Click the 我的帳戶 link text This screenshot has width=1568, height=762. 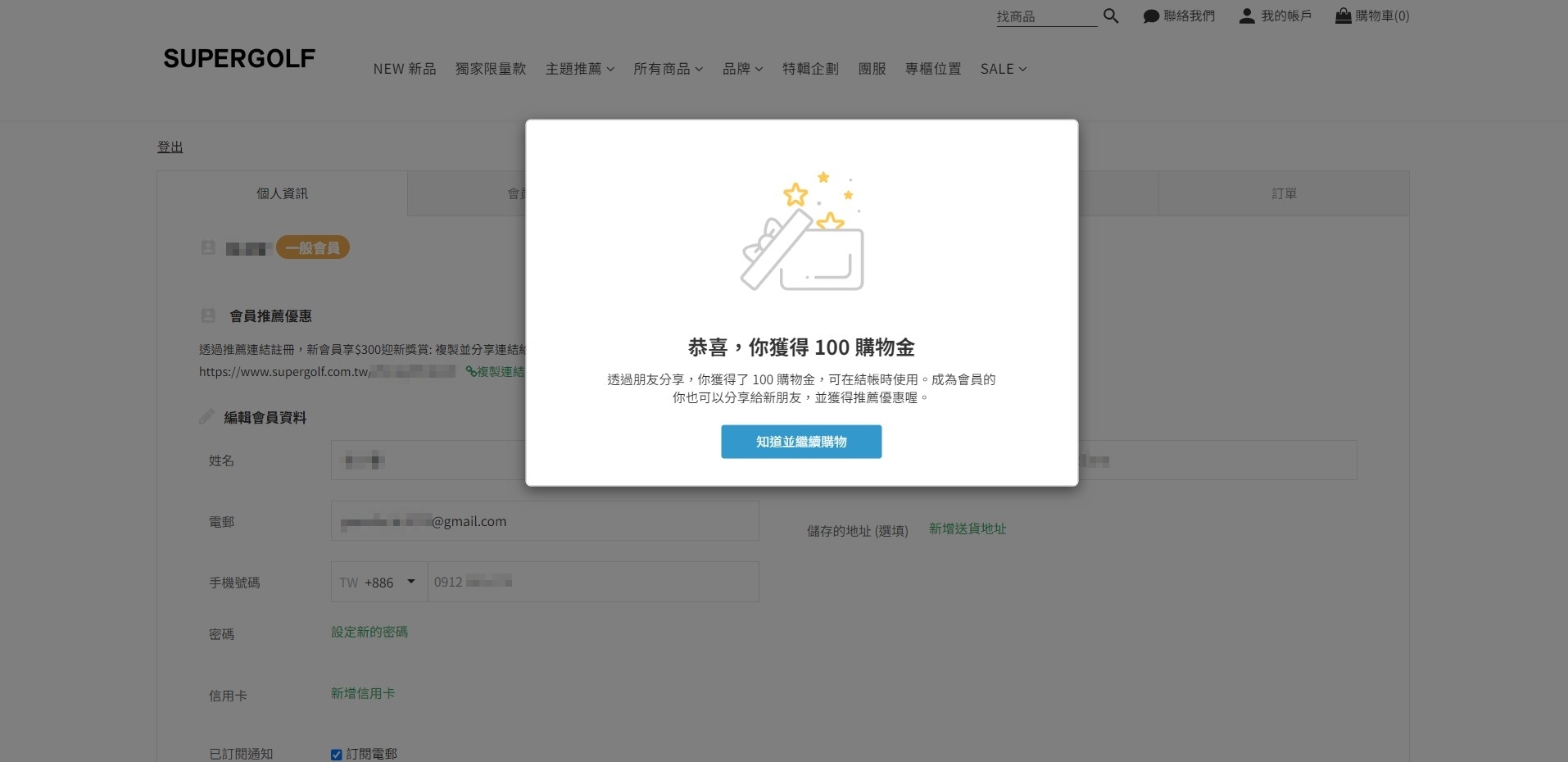(1286, 16)
